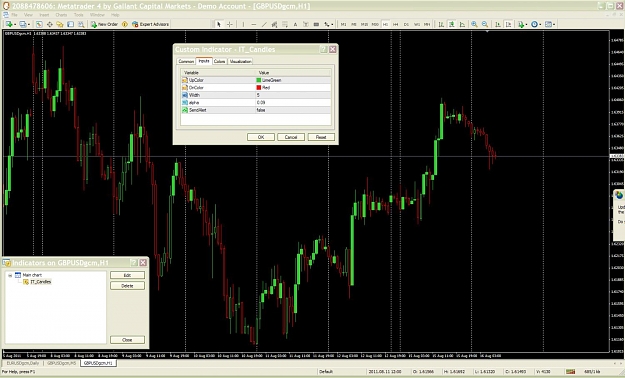
Task: Click the LimeGreen UpColor swatch
Action: [259, 80]
